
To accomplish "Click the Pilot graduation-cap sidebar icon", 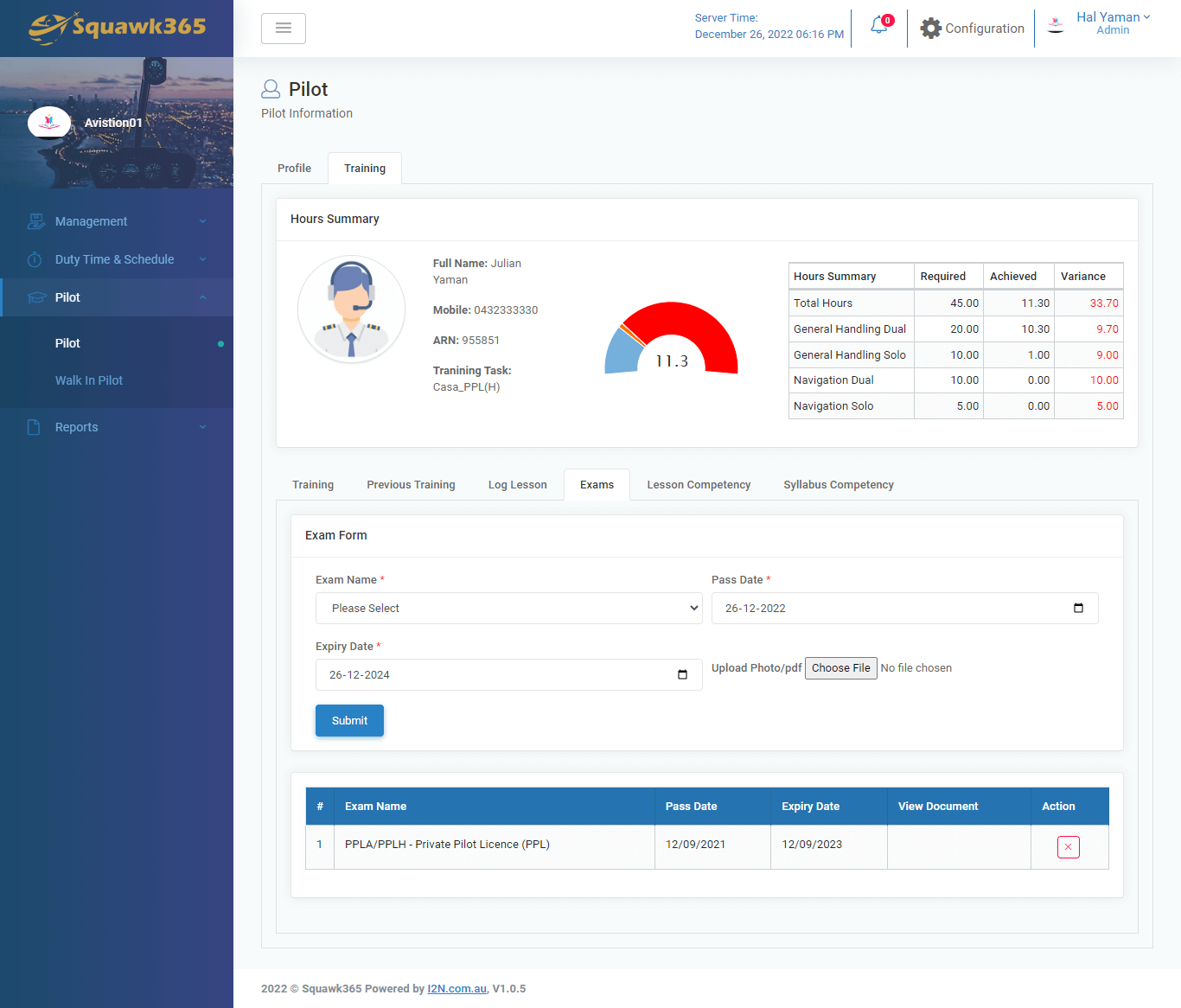I will (35, 297).
